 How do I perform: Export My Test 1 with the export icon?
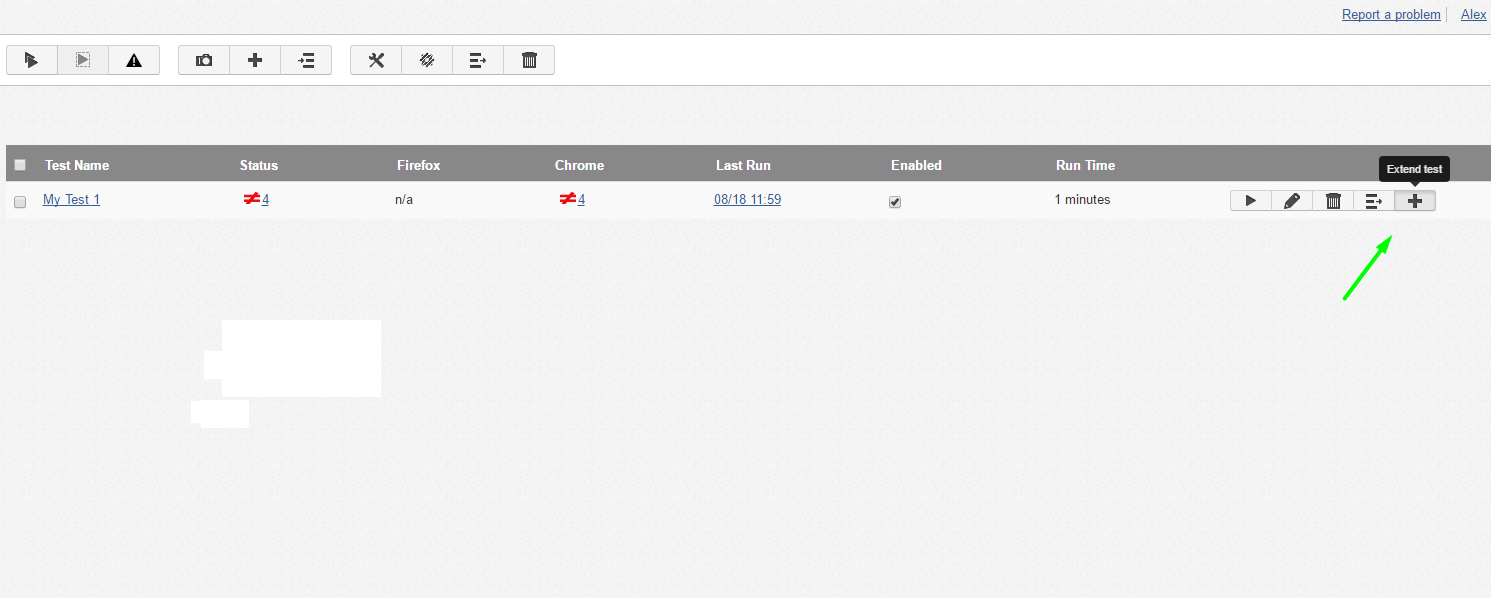coord(1374,200)
